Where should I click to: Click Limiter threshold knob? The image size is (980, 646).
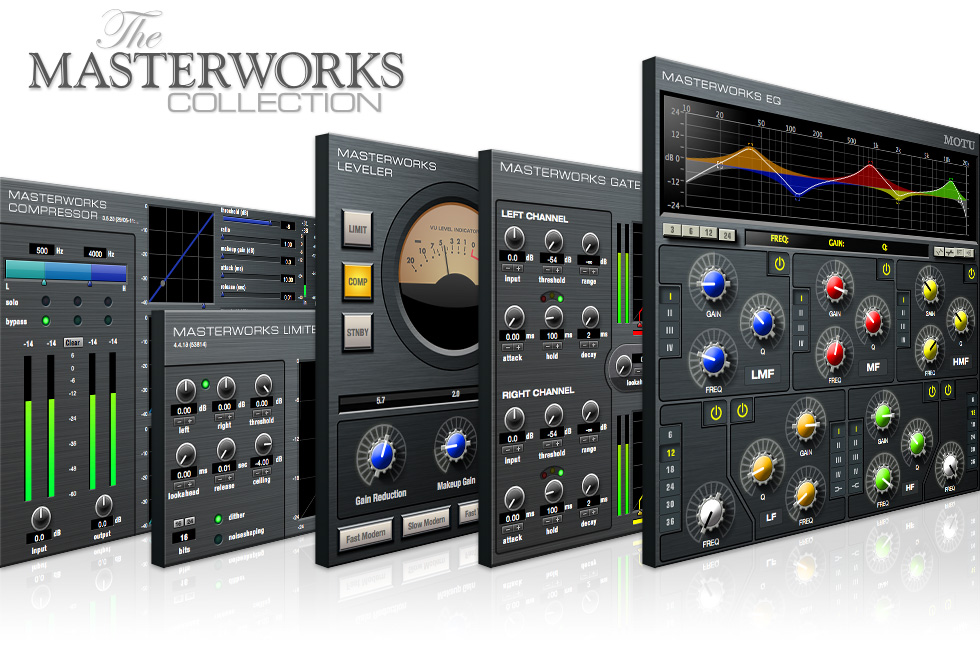coord(263,385)
